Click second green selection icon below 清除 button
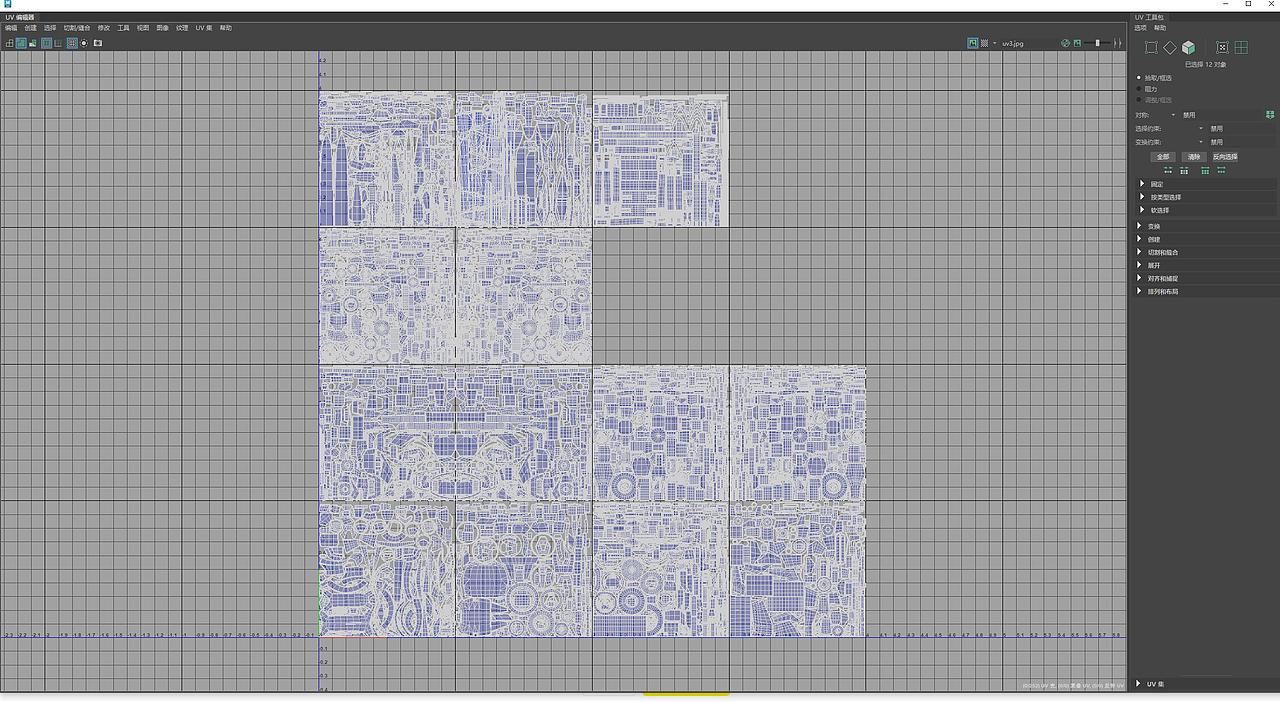1280x702 pixels. click(1184, 170)
